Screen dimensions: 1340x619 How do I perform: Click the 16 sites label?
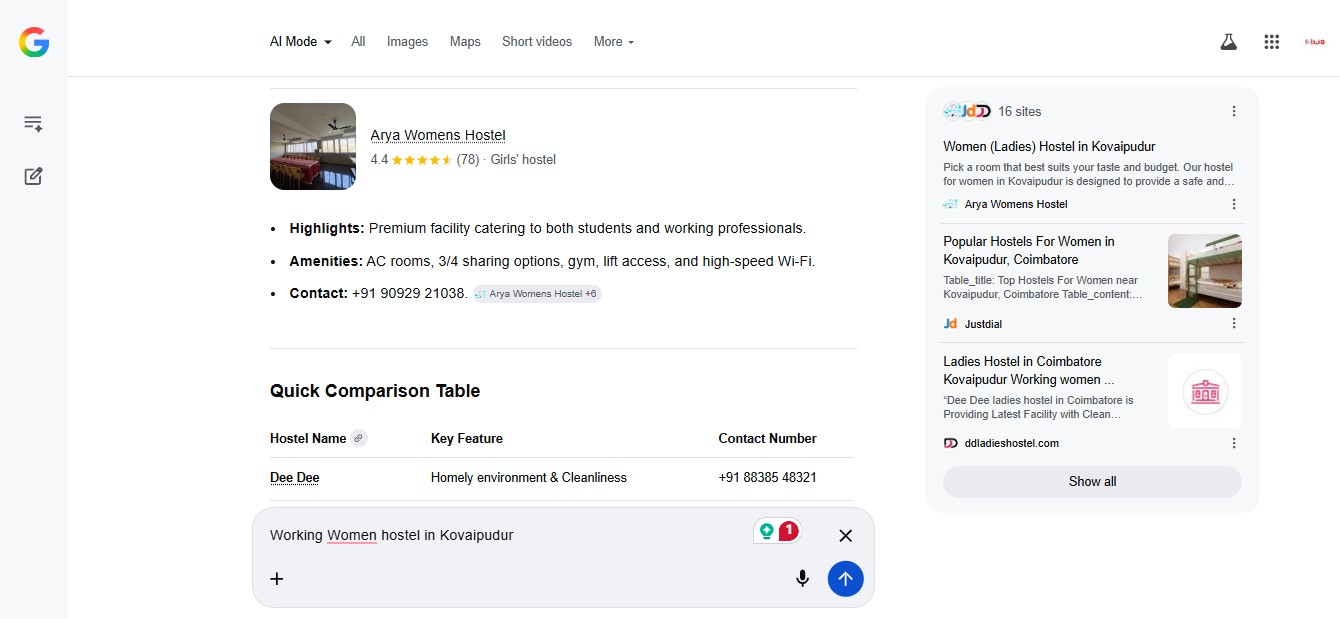click(1019, 111)
